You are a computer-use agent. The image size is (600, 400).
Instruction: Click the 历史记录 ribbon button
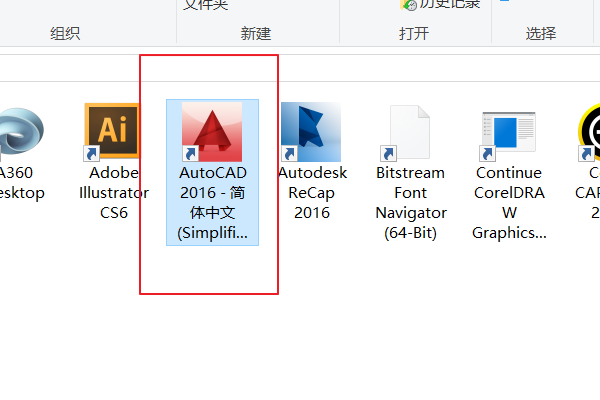pyautogui.click(x=441, y=5)
